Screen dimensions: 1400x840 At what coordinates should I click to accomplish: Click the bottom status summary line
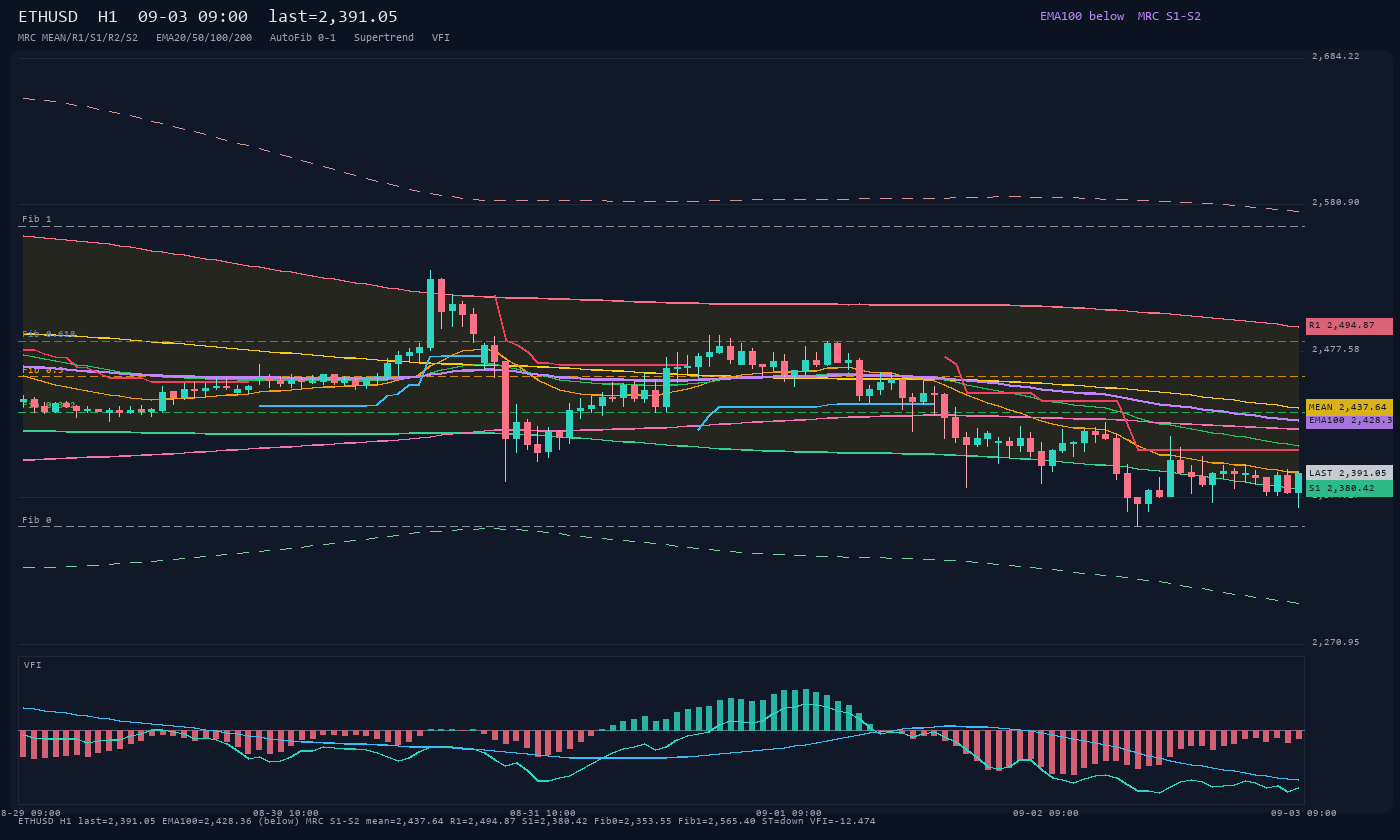(x=446, y=822)
